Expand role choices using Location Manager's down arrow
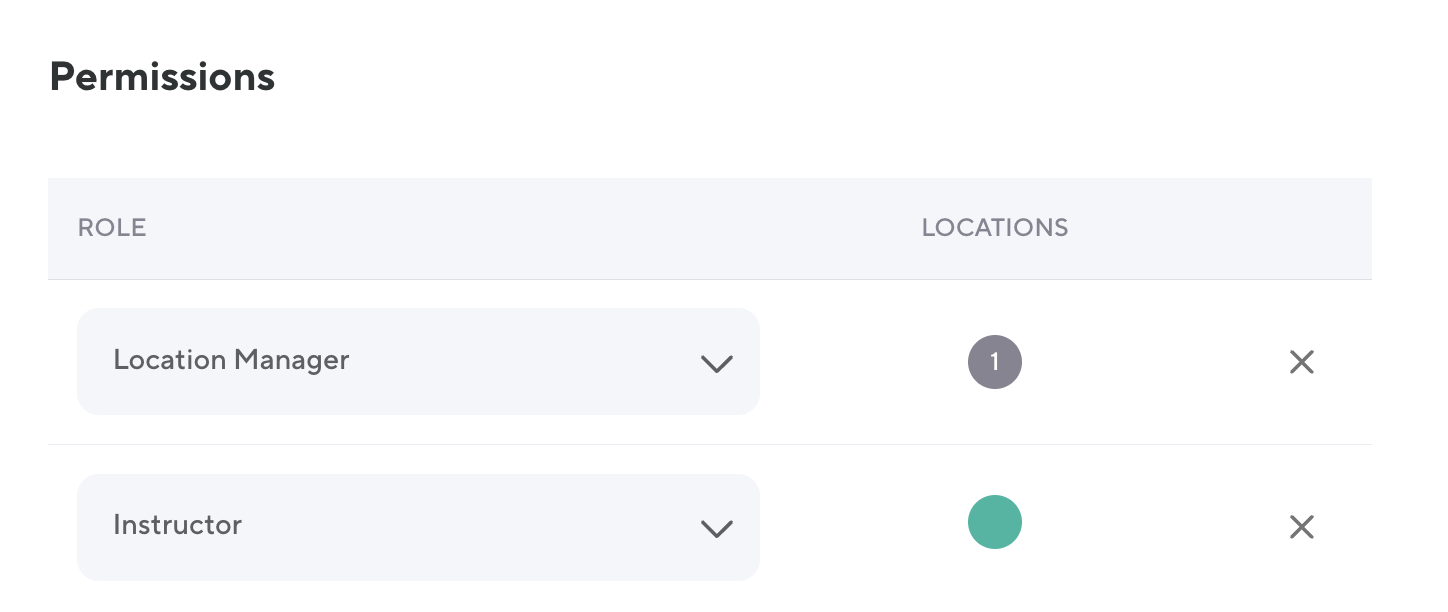Screen dimensions: 1448x612 (x=717, y=363)
